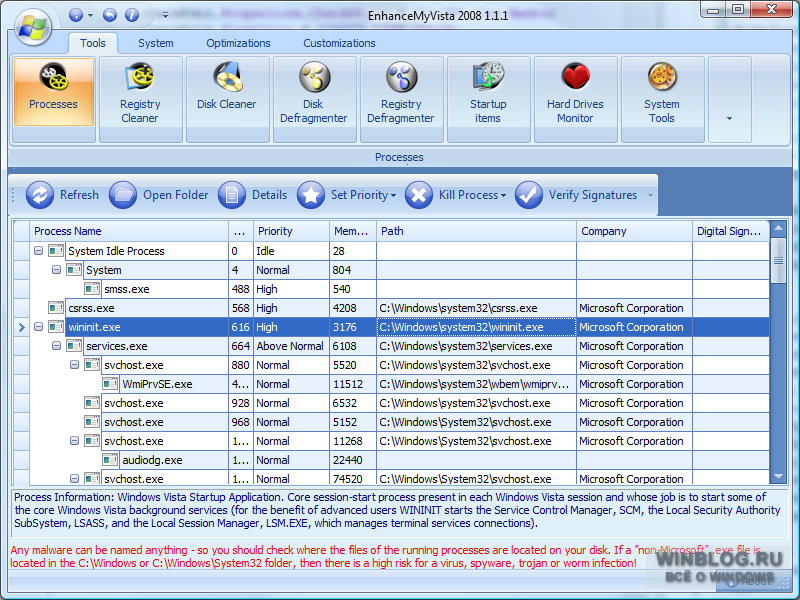
Task: Click the memory value 11512
Action: [x=347, y=384]
